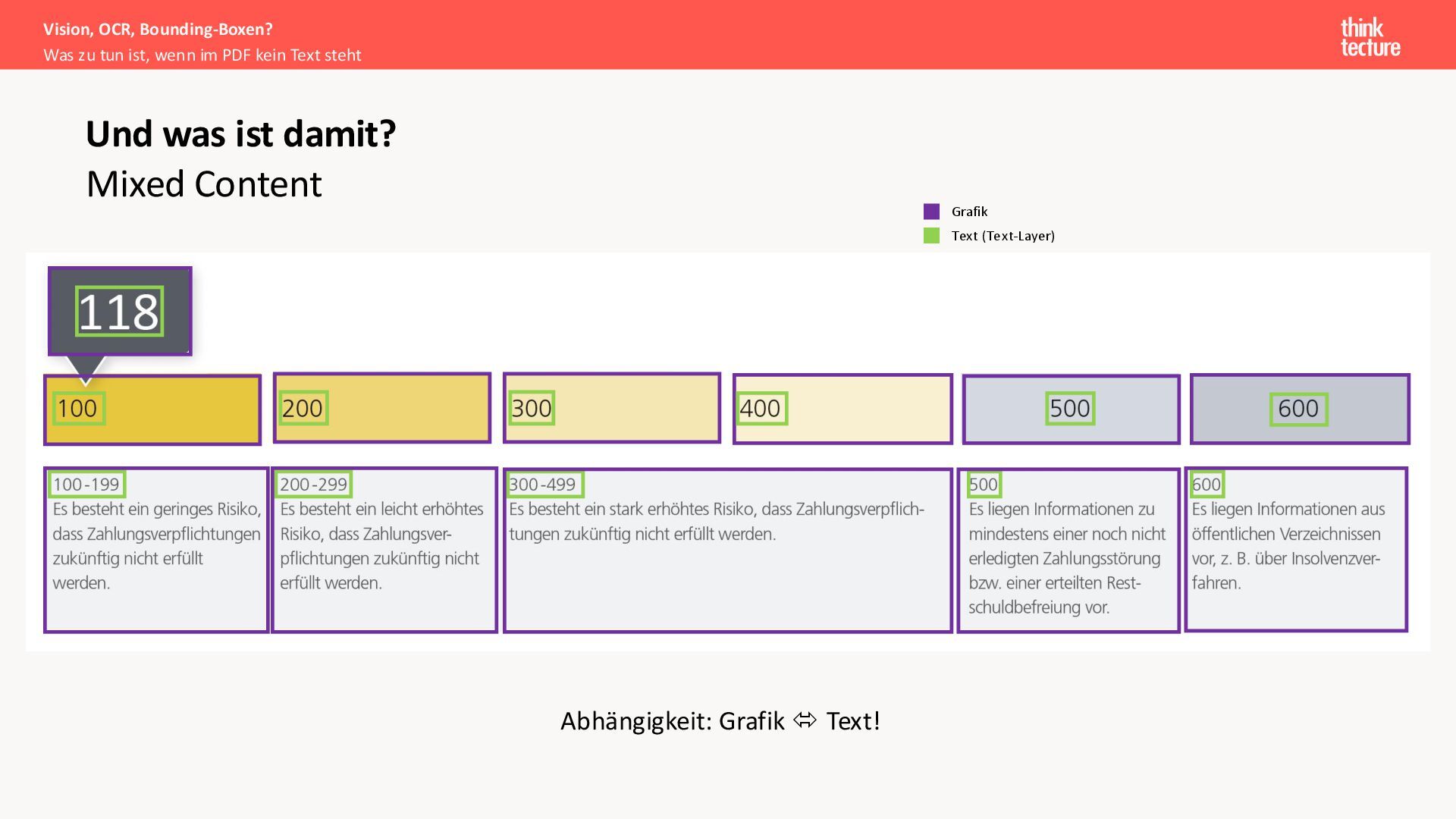The image size is (1456, 819).
Task: Click the 118 score callout box
Action: coord(120,311)
